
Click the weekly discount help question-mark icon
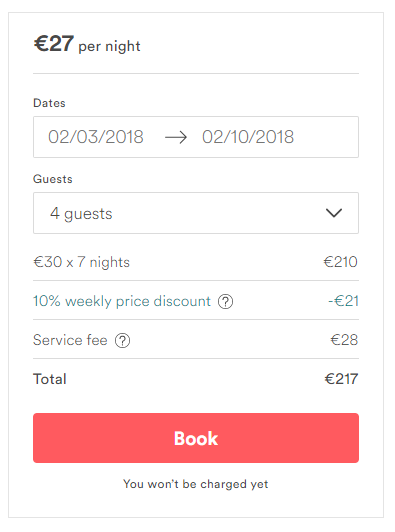[225, 302]
